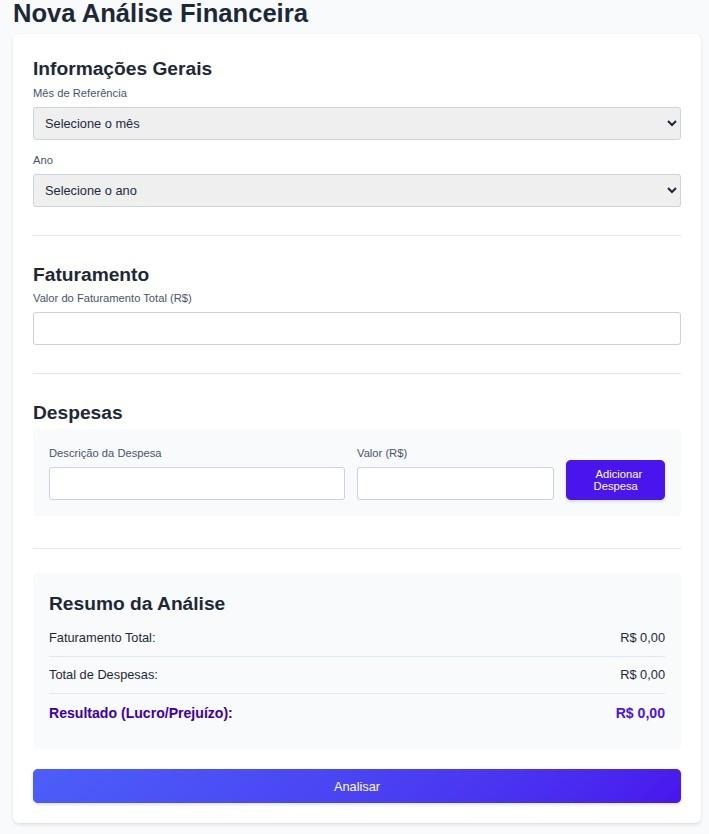This screenshot has height=834, width=709.
Task: Click the 'Resumo da Análise' heading
Action: tap(137, 603)
